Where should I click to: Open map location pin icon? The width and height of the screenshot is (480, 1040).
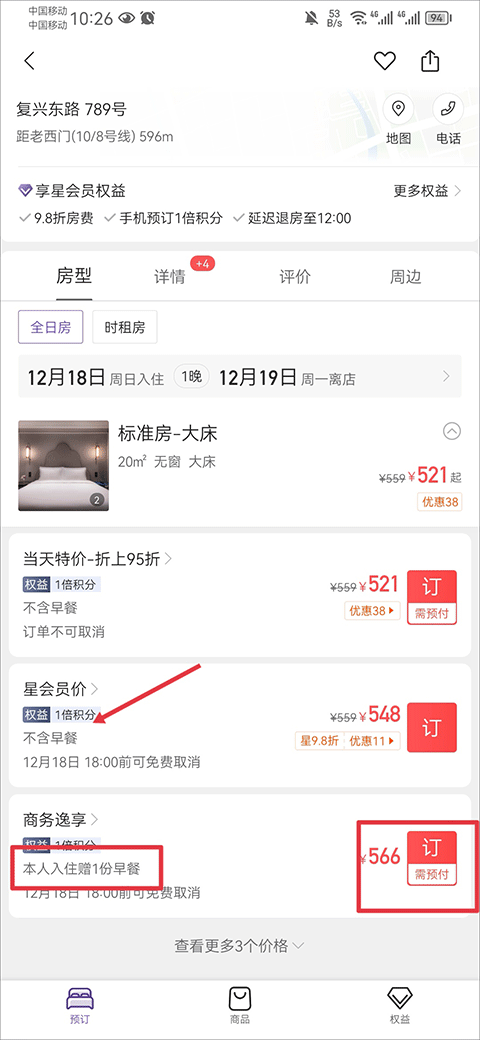(398, 109)
